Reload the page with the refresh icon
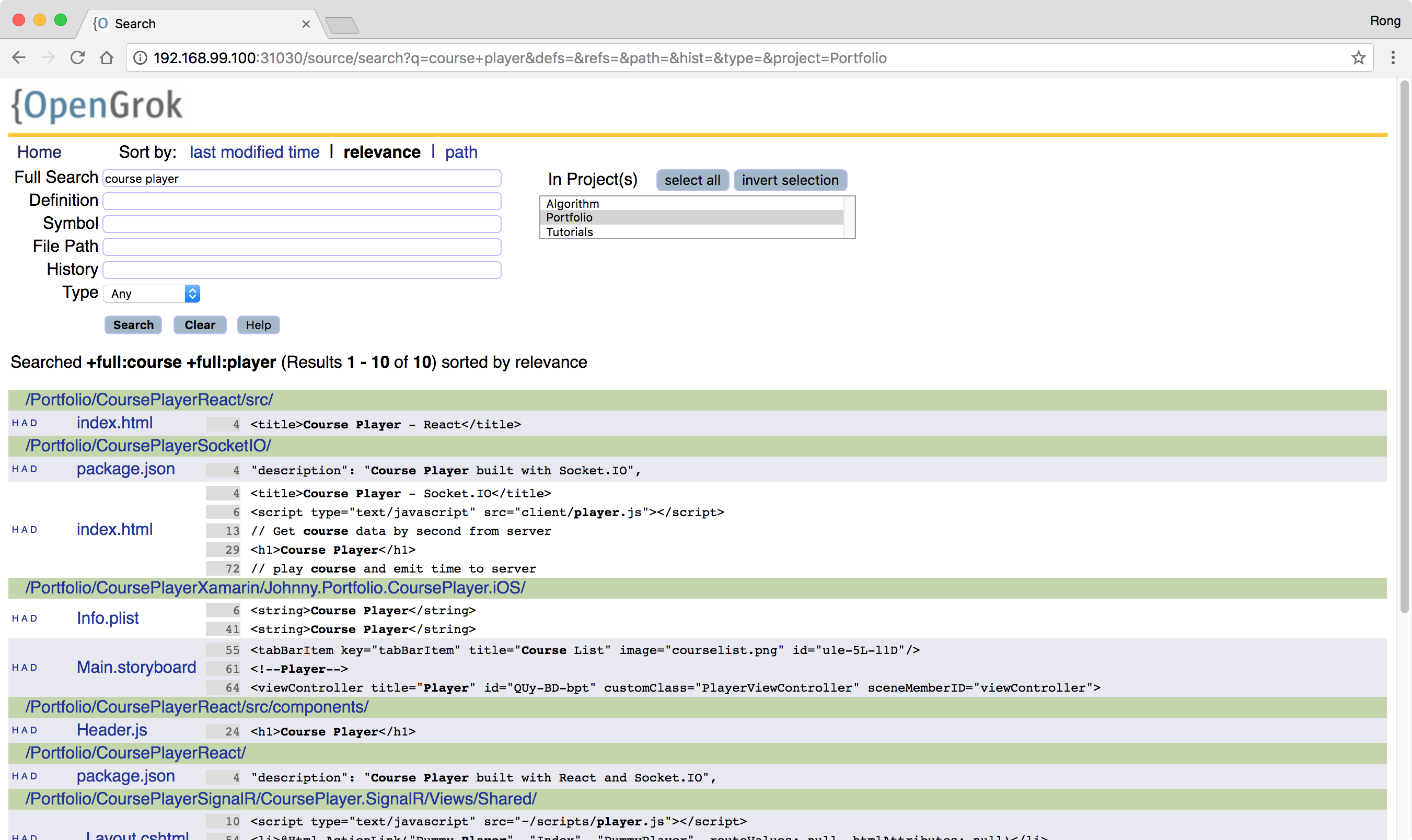Screen dimensions: 1412x840 pyautogui.click(x=77, y=58)
